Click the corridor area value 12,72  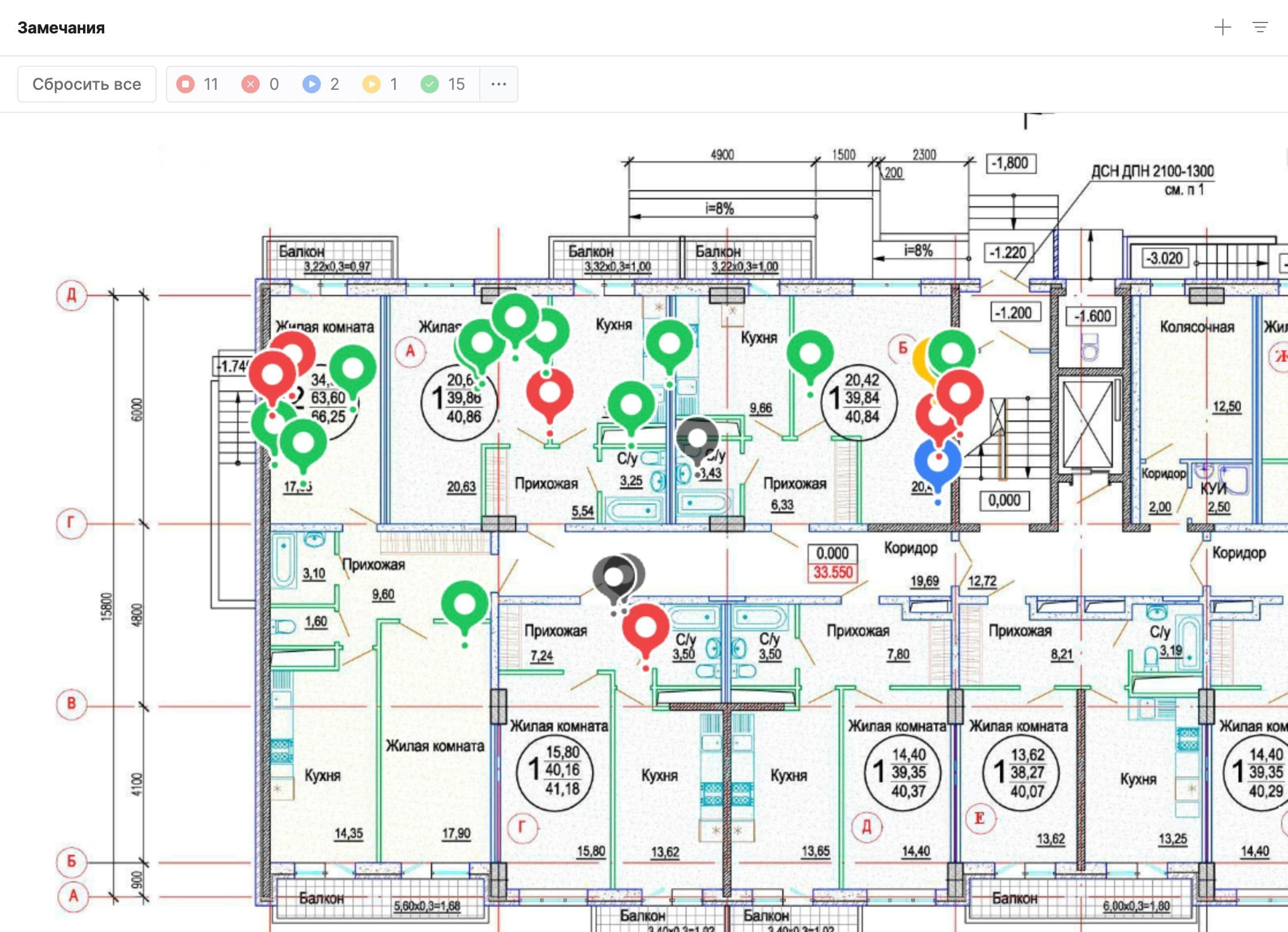(x=982, y=581)
